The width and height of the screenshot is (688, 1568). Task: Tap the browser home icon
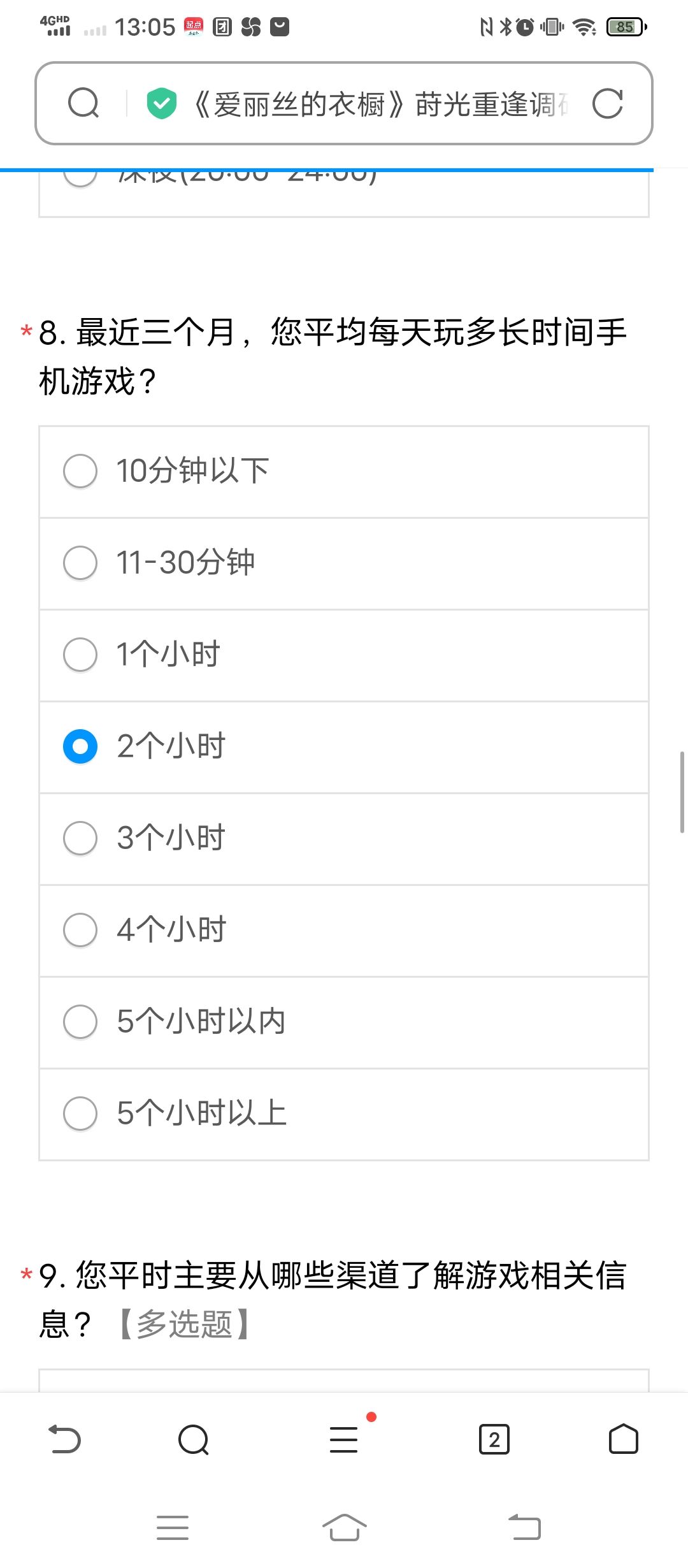click(x=623, y=1439)
